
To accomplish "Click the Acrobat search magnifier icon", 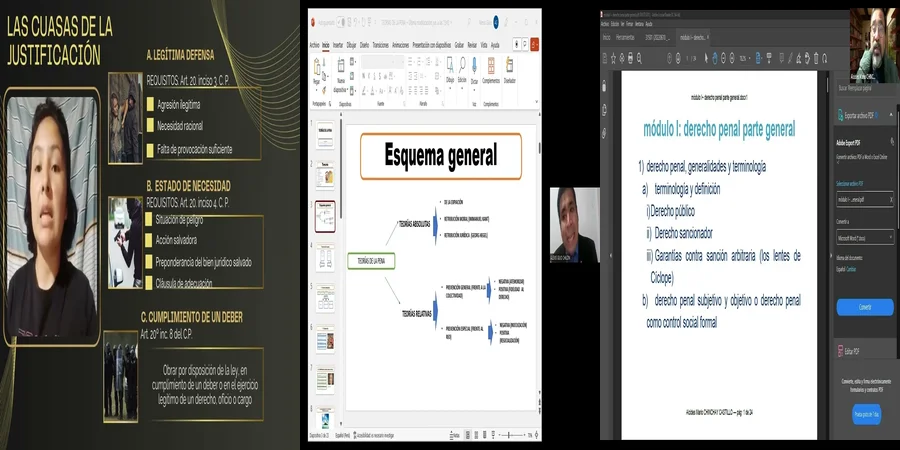I will 639,58.
